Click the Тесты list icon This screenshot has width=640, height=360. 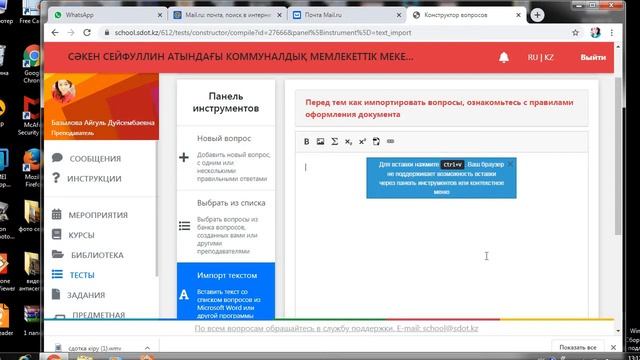[57, 274]
